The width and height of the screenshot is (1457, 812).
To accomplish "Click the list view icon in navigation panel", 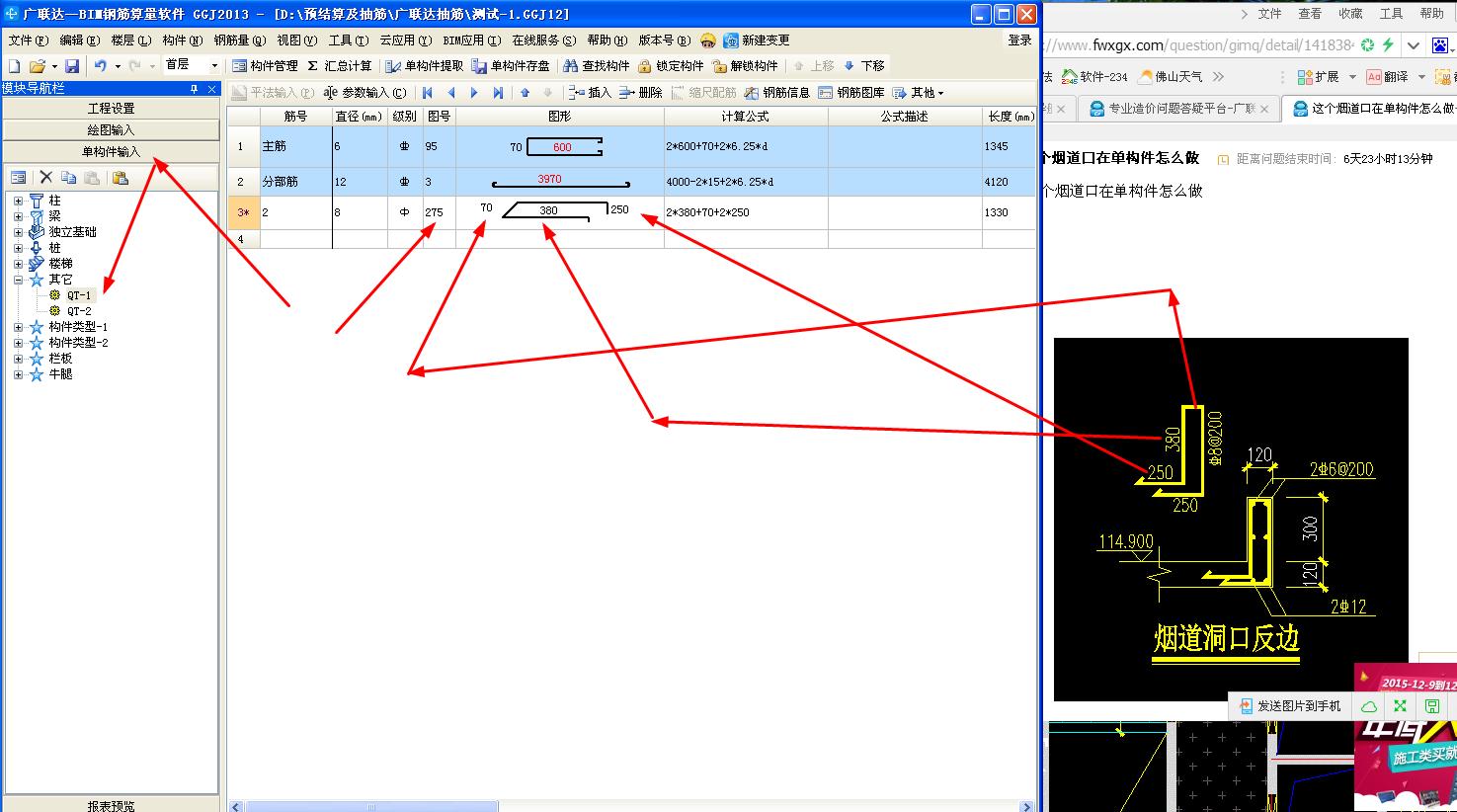I will point(18,178).
